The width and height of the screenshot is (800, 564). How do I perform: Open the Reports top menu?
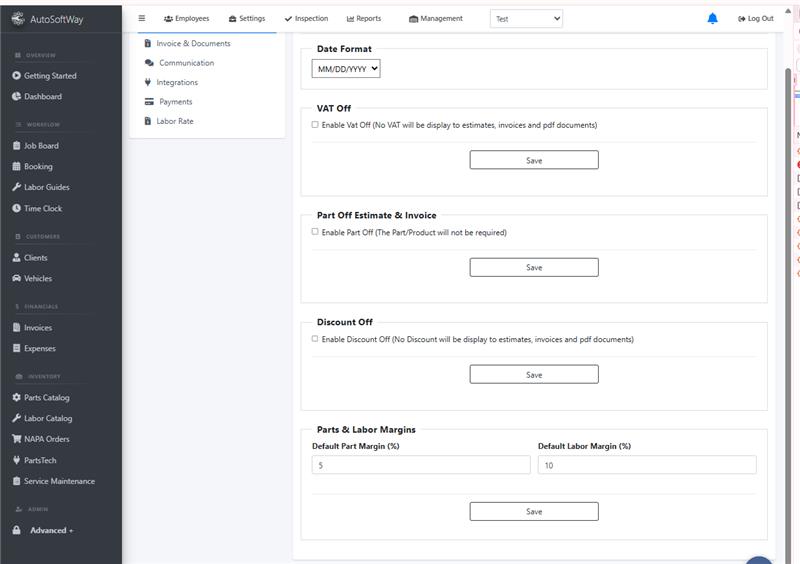[364, 18]
